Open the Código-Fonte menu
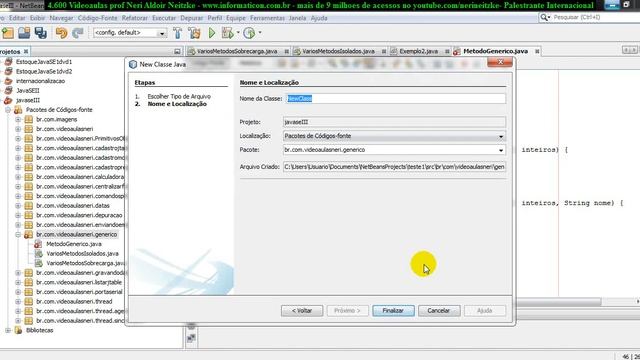Viewport: 640px width, 360px height. pos(97,18)
